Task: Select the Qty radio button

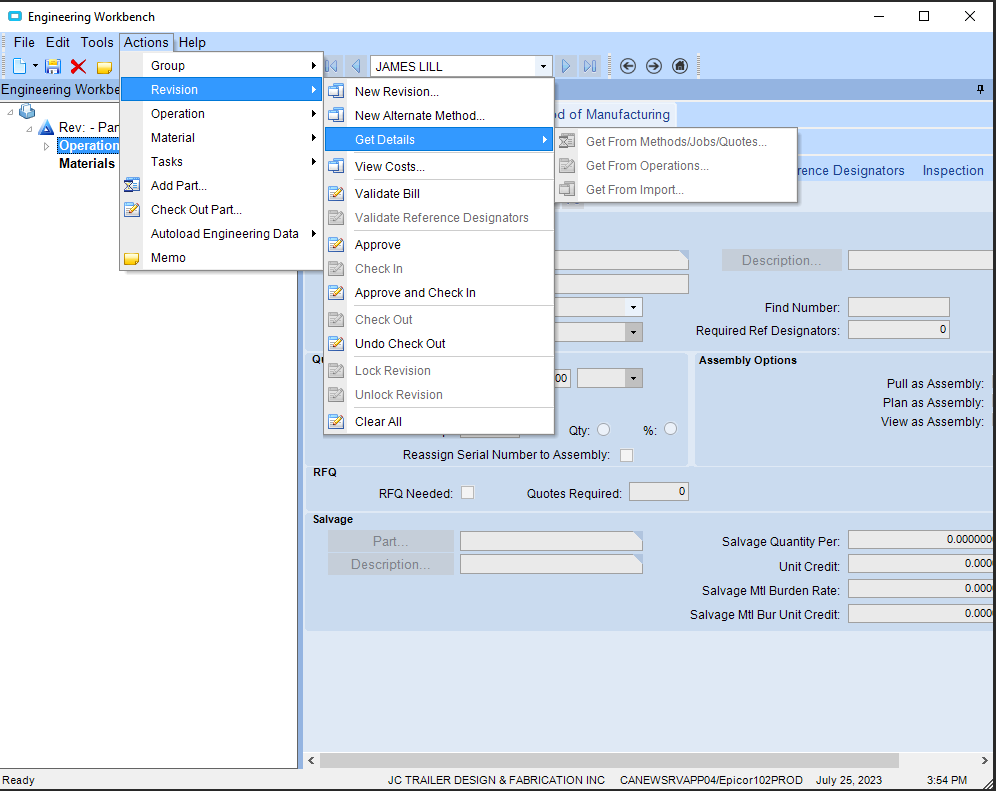Action: click(603, 429)
